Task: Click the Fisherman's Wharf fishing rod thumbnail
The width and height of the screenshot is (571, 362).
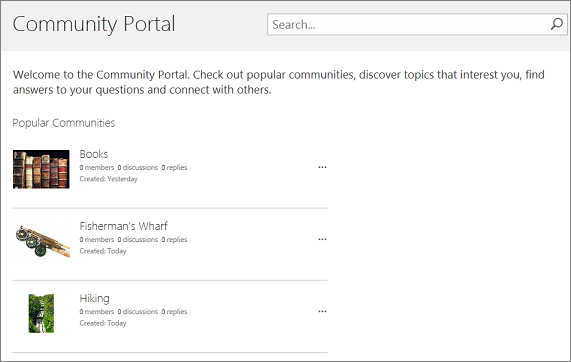Action: [x=41, y=241]
